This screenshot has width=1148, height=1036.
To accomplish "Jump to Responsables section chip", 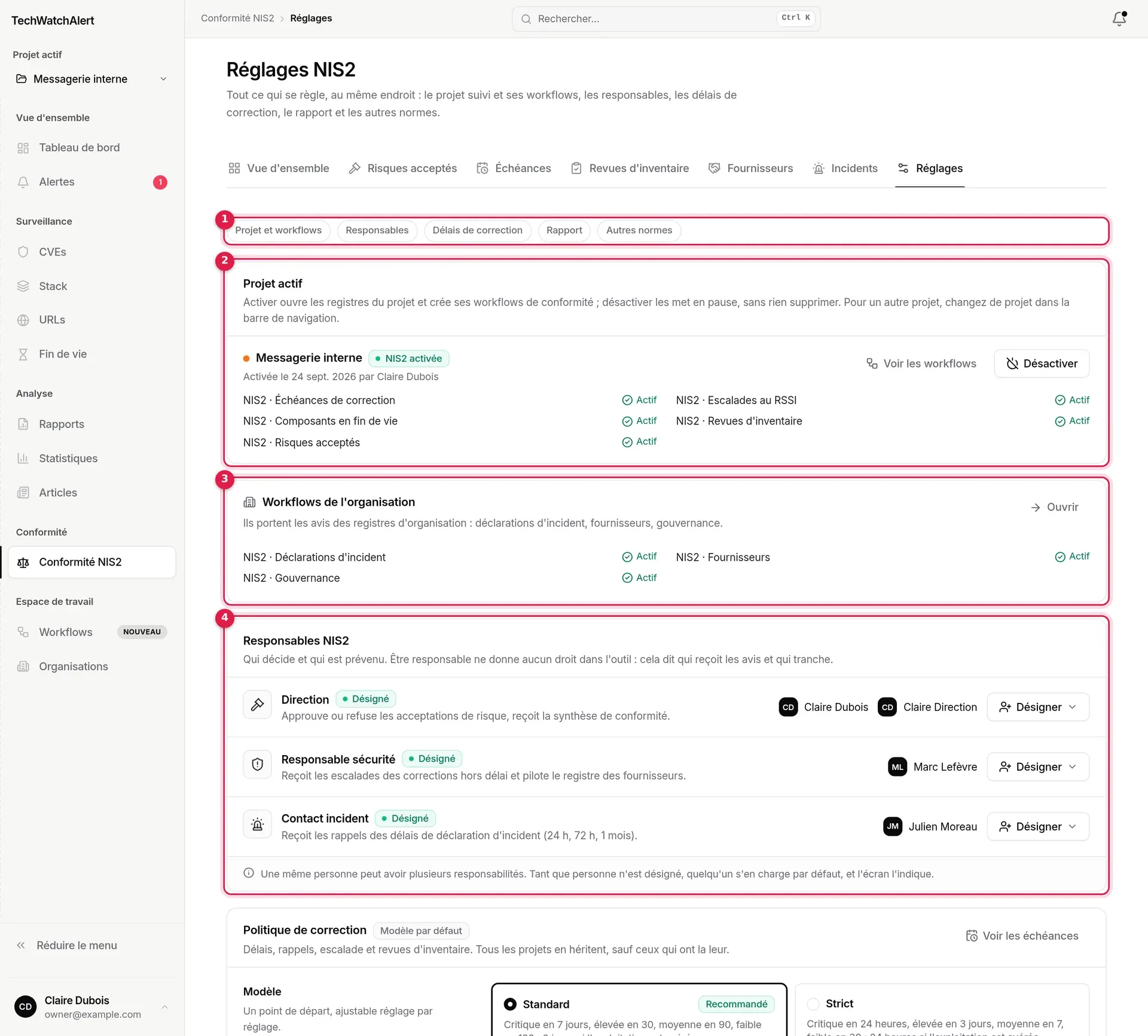I will pos(377,231).
